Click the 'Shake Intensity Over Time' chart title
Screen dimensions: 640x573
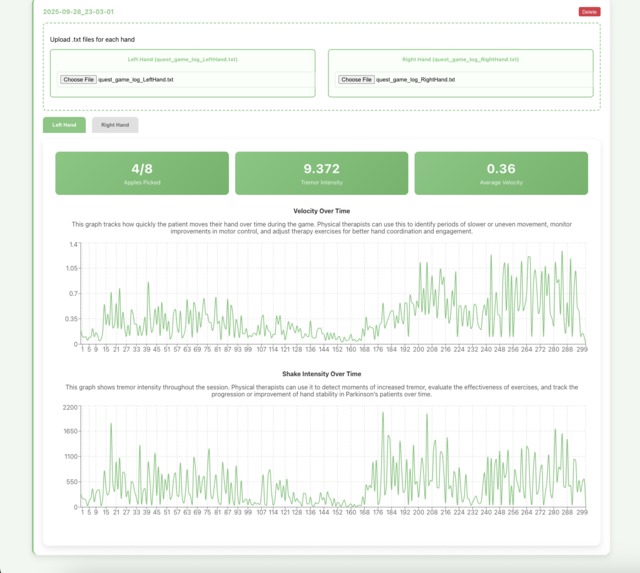(x=322, y=374)
